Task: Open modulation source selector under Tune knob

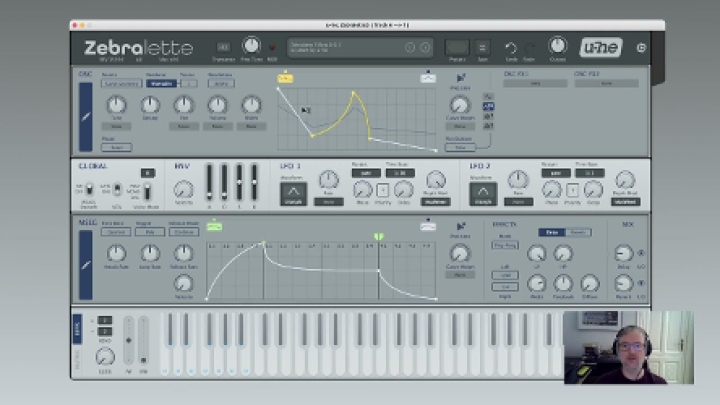Action: [x=116, y=126]
